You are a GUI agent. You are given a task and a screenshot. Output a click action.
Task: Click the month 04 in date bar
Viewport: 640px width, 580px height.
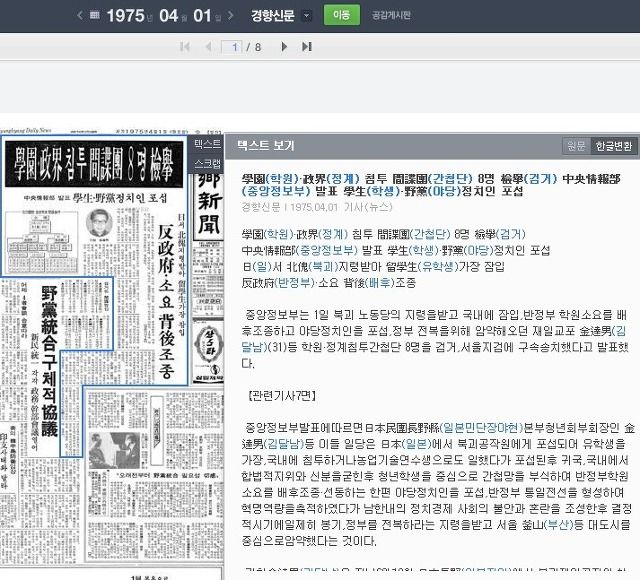[169, 16]
